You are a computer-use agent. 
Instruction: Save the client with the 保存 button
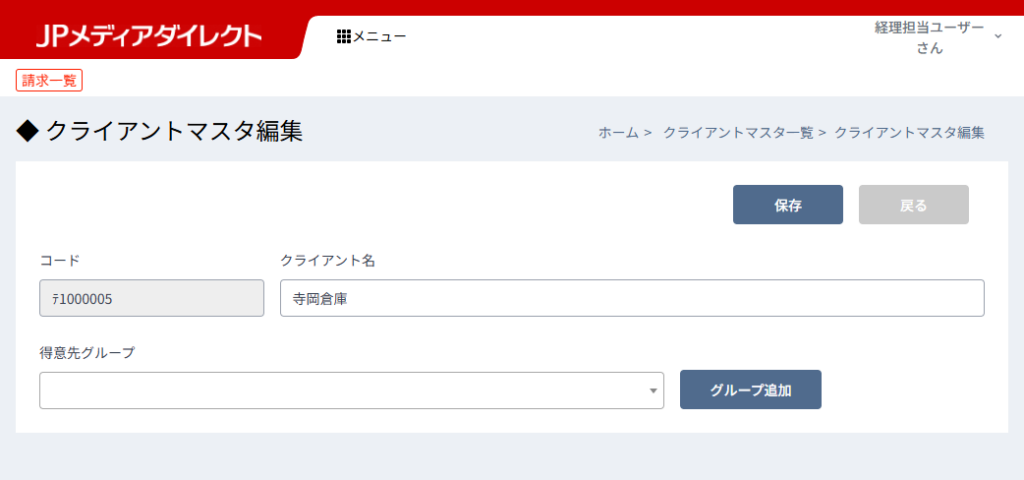pos(788,205)
